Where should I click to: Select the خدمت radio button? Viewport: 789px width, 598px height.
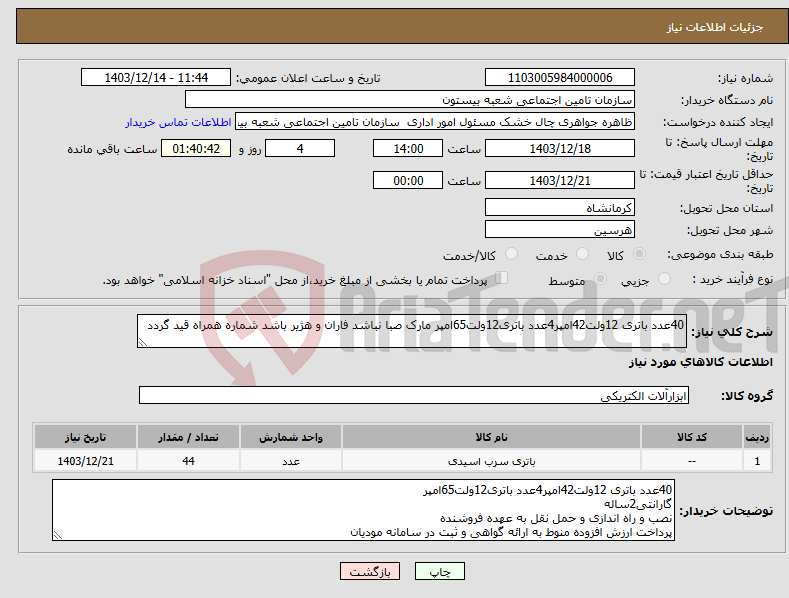click(x=582, y=254)
